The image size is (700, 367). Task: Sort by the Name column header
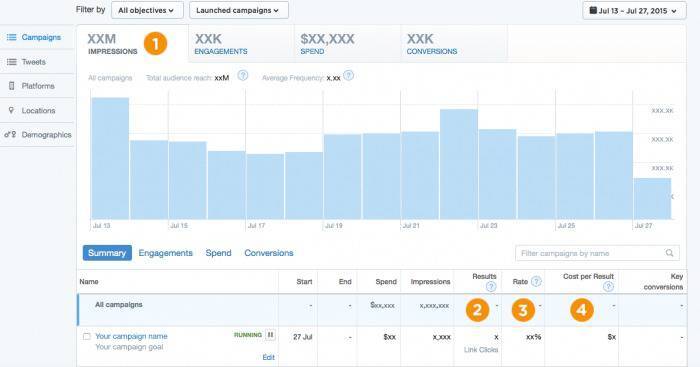click(x=89, y=282)
